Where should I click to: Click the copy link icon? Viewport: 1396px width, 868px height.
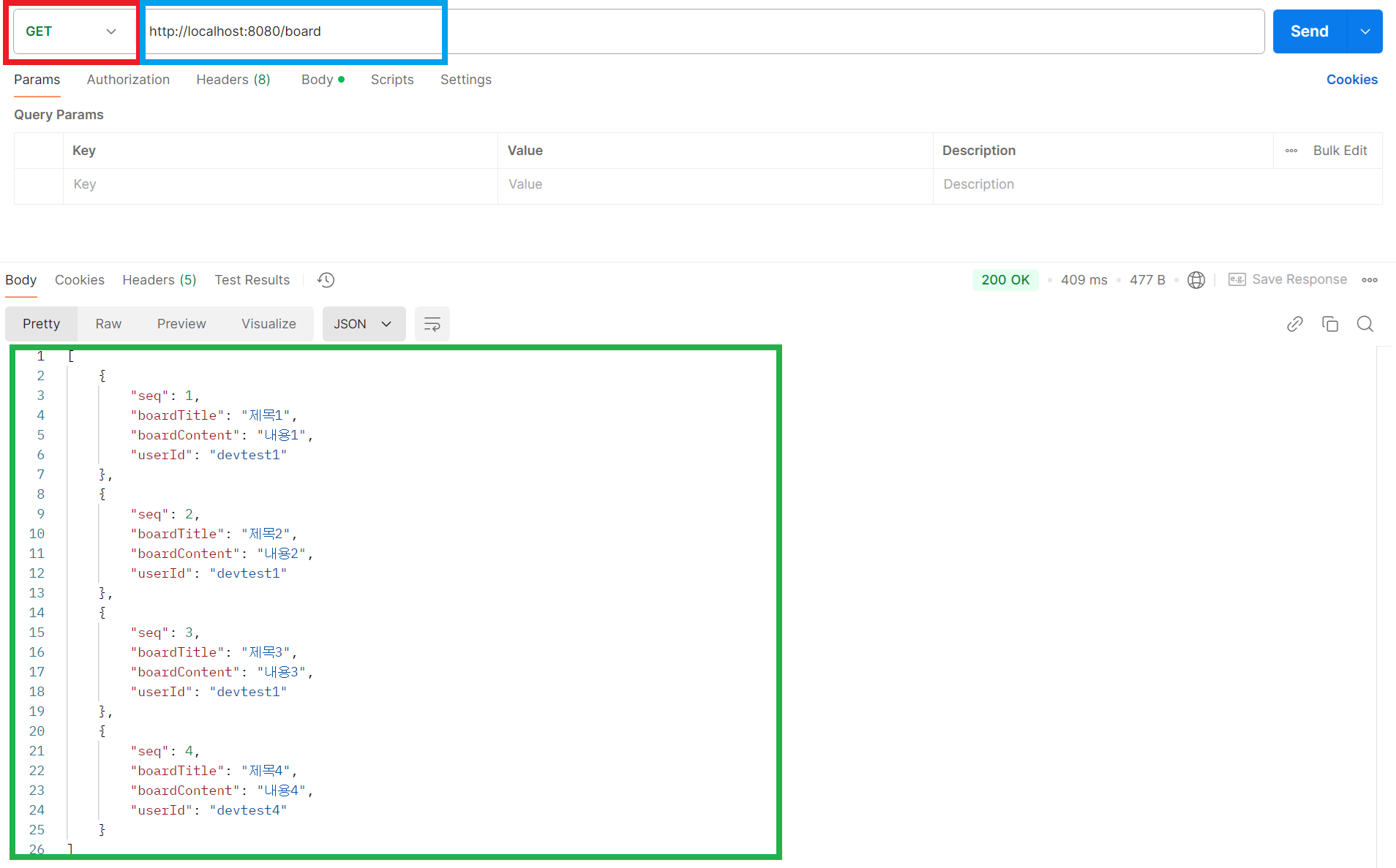[1295, 324]
